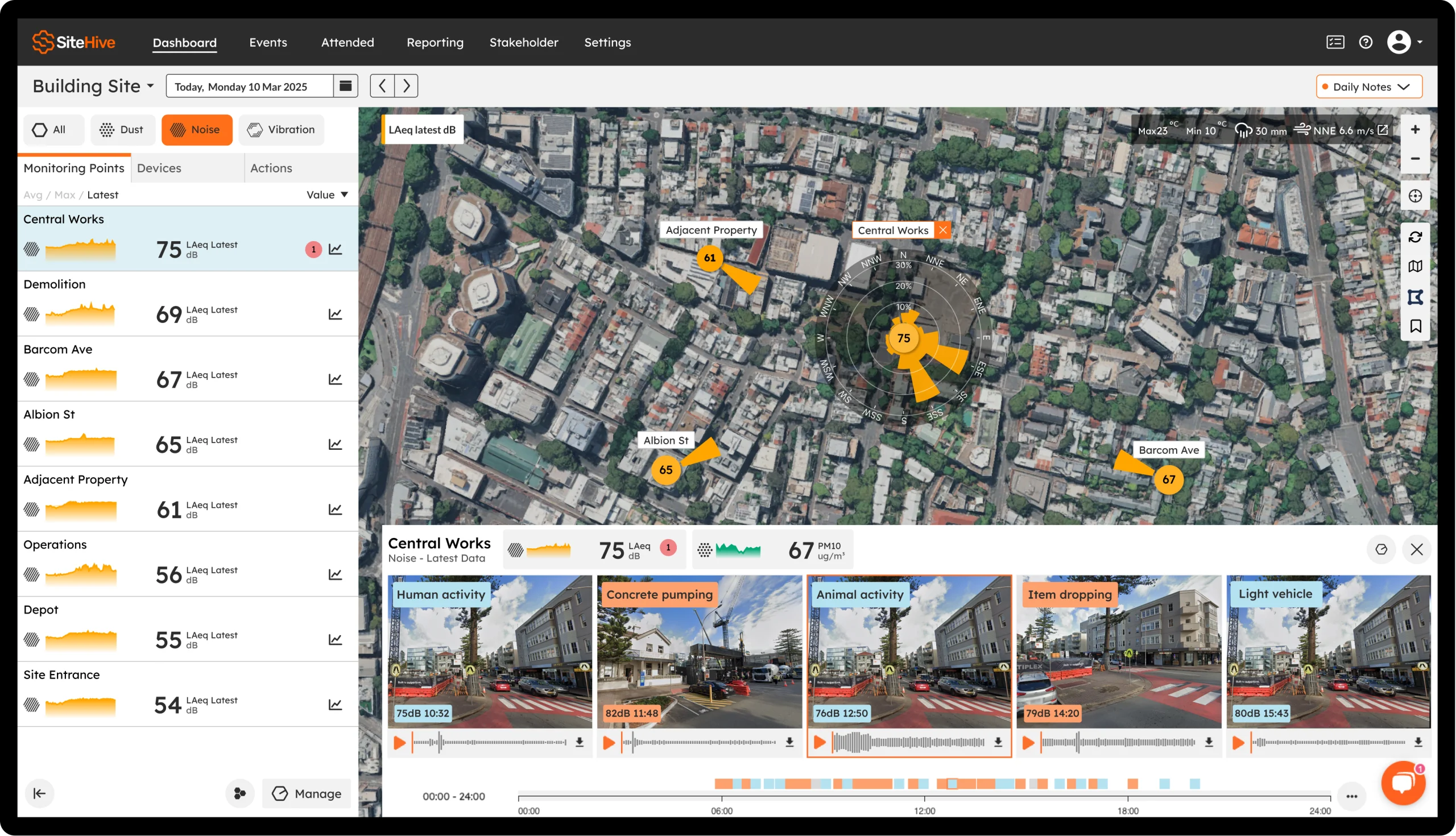
Task: Toggle the Noise sensor filter
Action: pyautogui.click(x=197, y=130)
